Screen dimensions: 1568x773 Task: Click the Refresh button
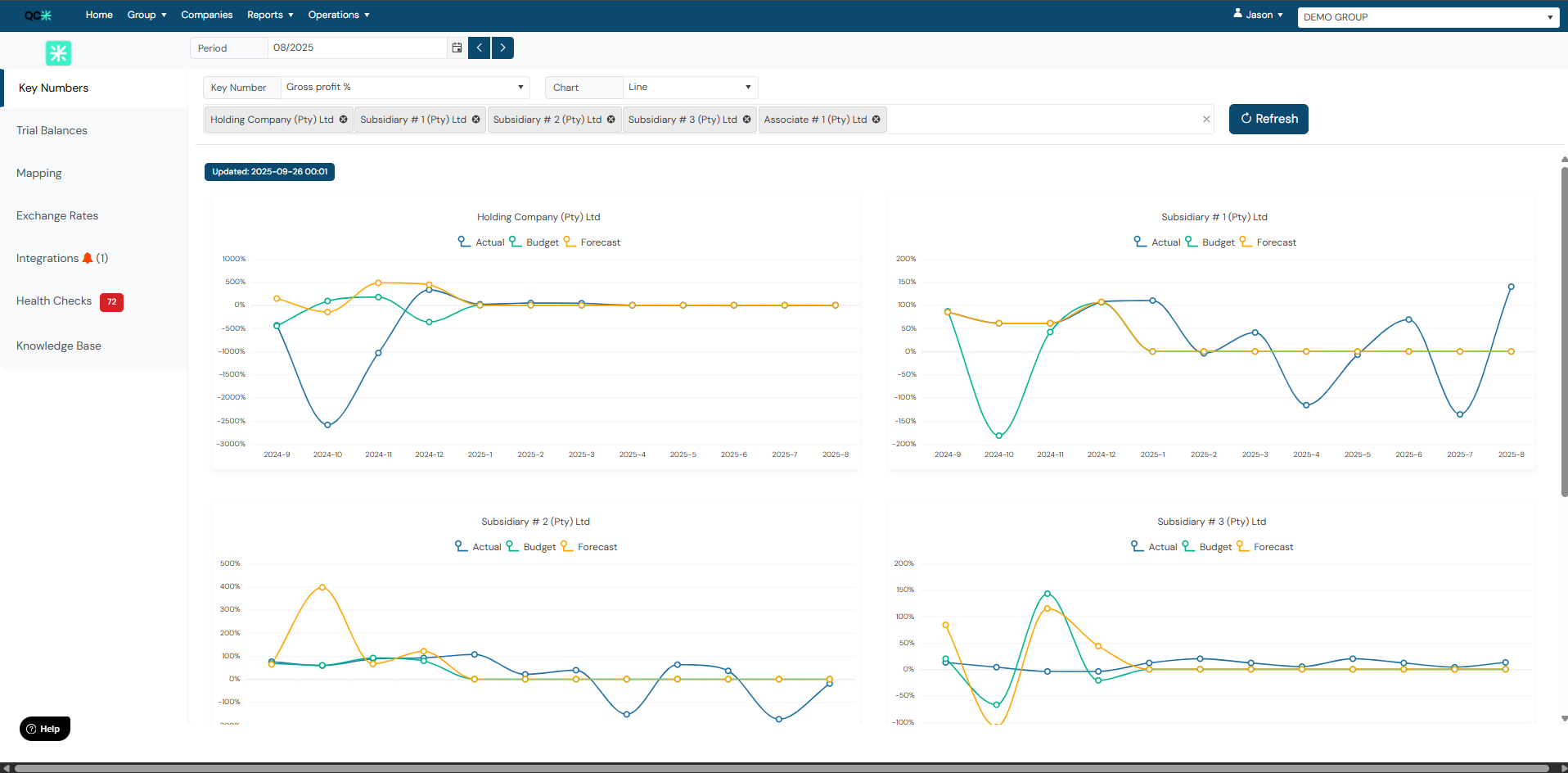(1268, 119)
